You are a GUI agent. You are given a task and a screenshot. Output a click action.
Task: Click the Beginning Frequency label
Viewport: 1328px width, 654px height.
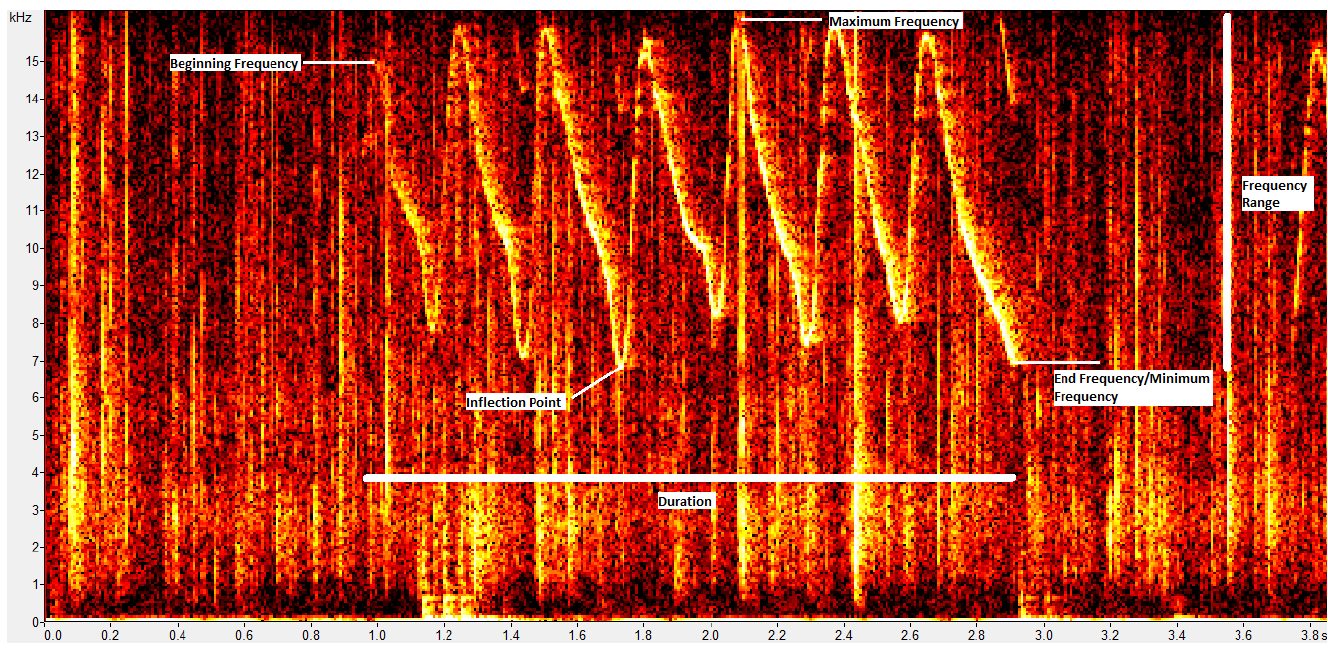click(x=234, y=63)
